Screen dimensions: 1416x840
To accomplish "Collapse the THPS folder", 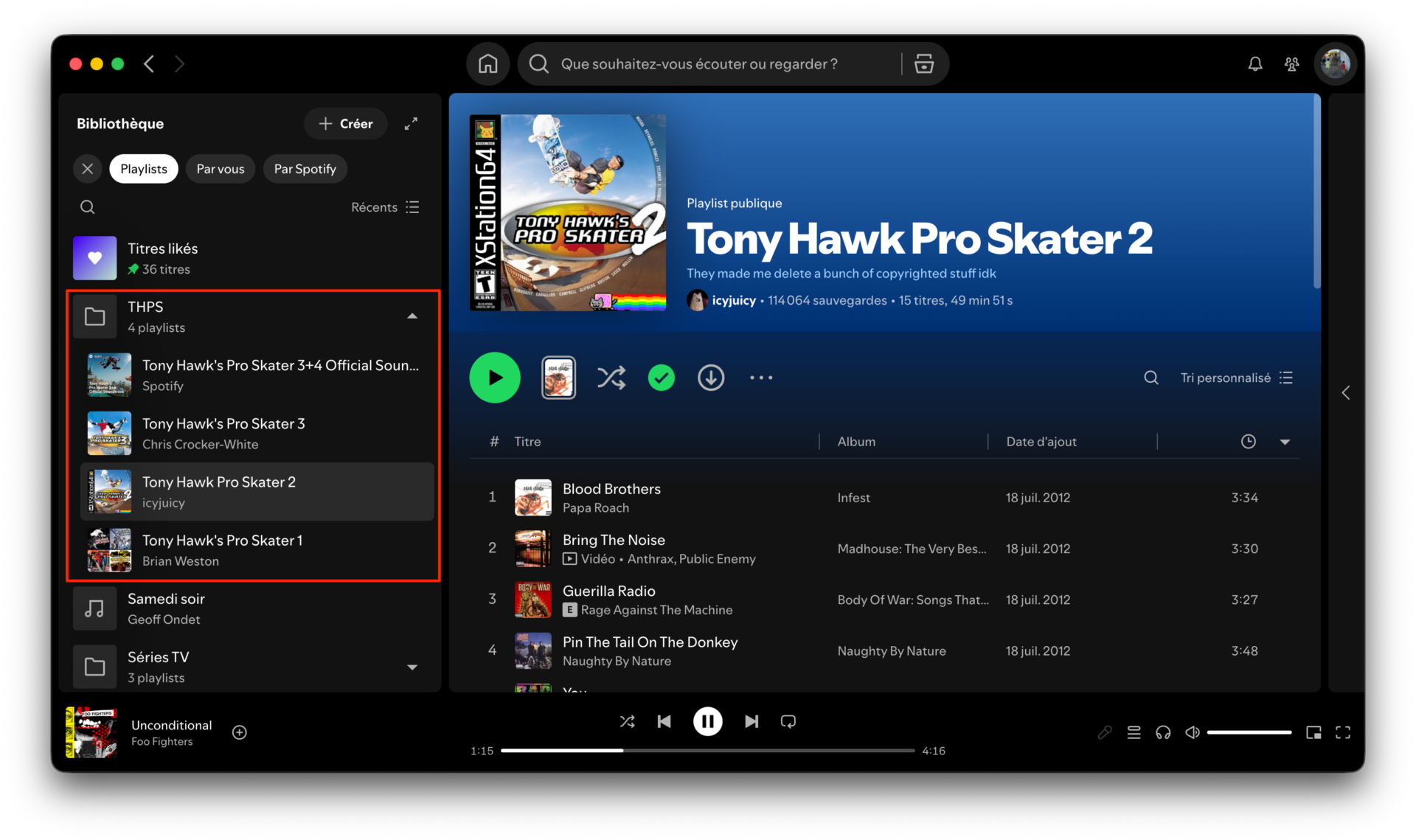I will click(x=412, y=316).
